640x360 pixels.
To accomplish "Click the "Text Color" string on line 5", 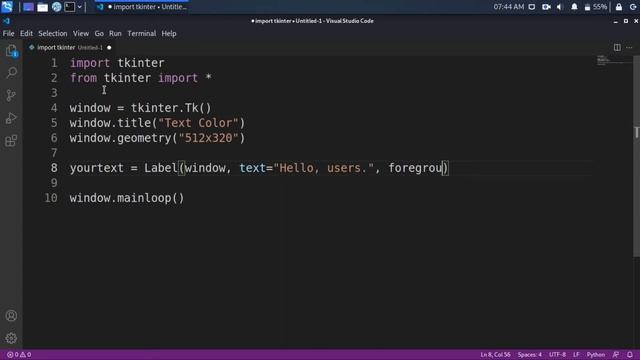I will [198, 123].
